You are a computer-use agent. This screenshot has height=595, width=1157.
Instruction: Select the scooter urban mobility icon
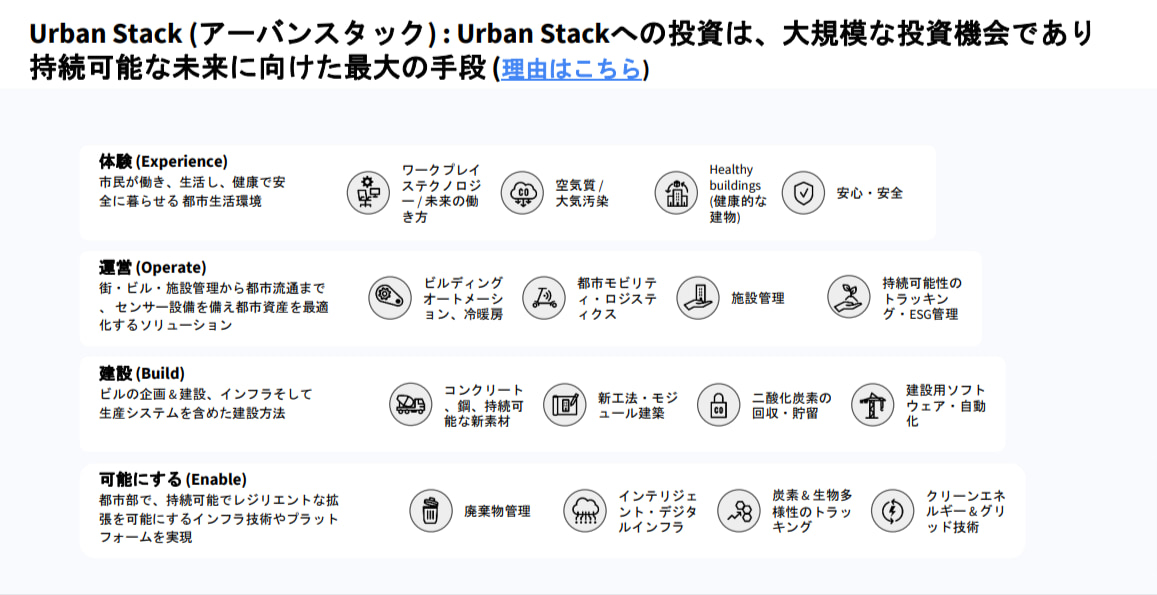(544, 298)
